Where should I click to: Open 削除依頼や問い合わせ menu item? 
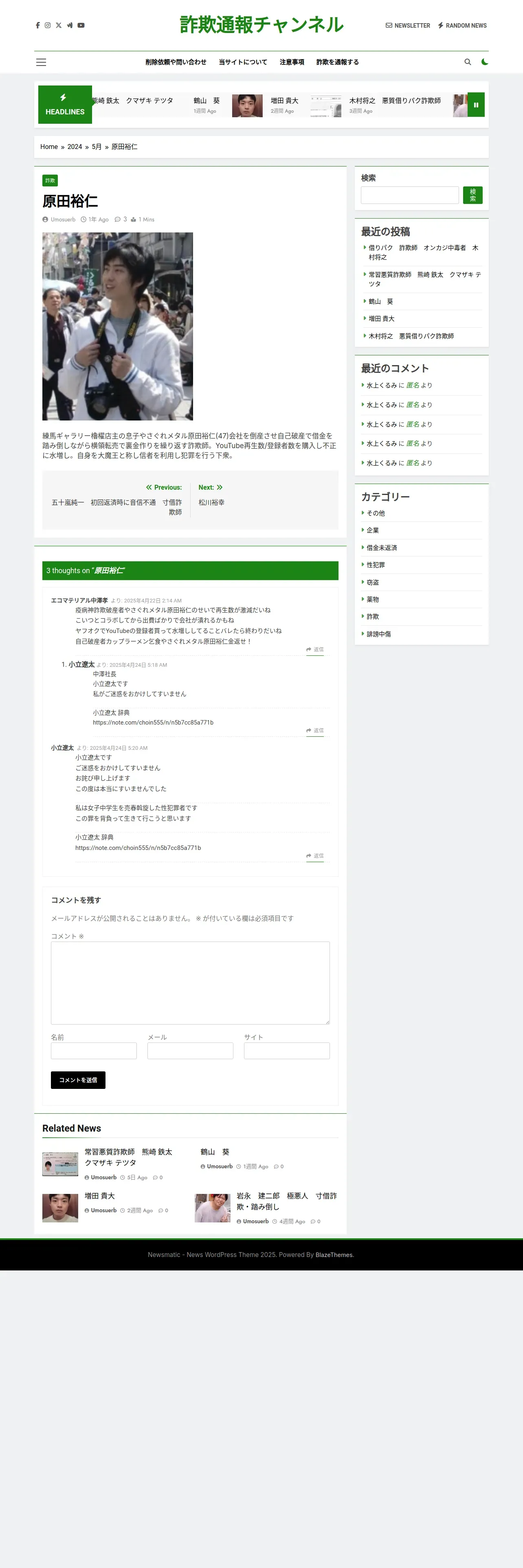tap(176, 62)
